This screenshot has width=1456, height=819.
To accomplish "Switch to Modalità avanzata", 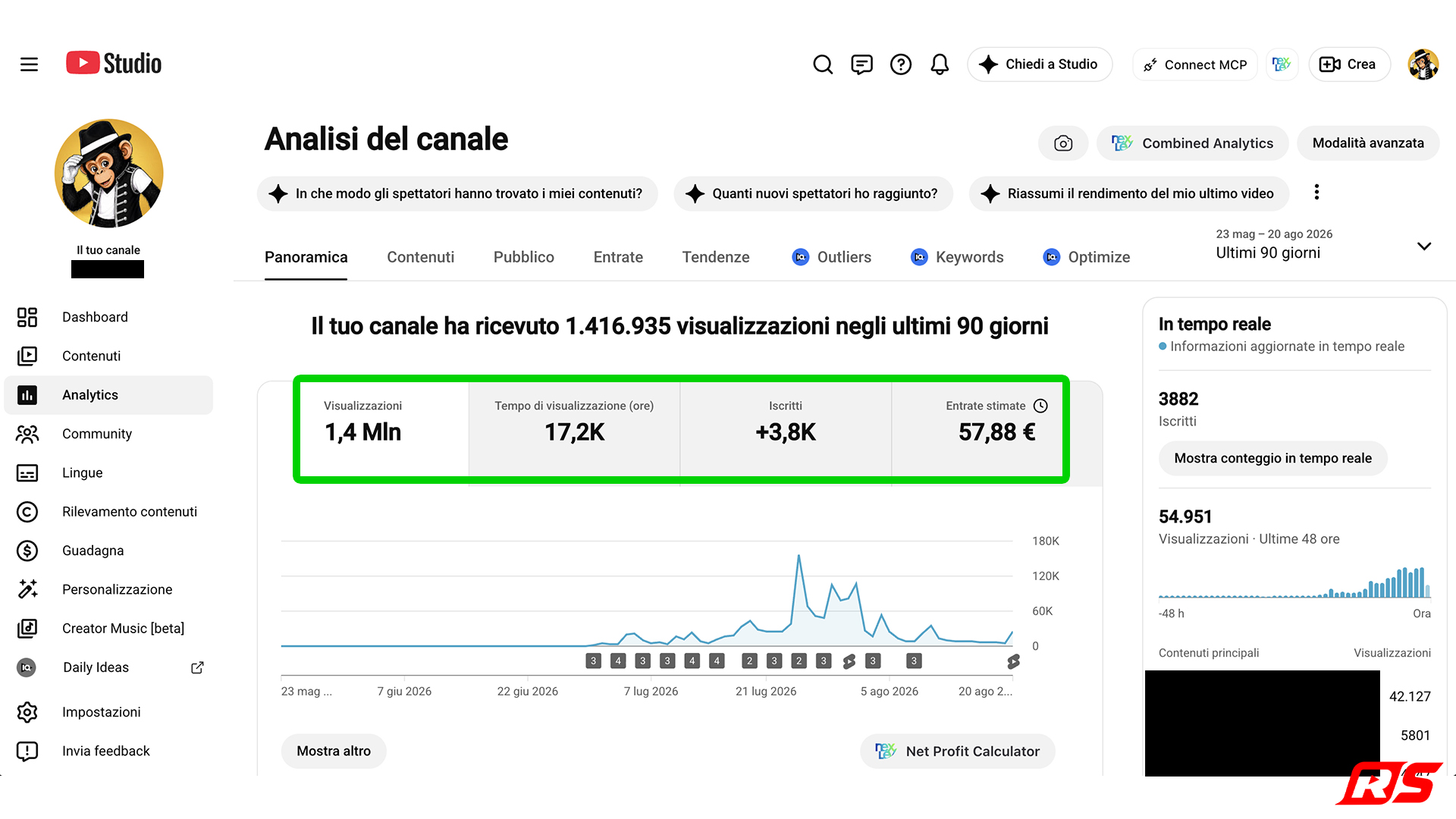I will pos(1368,143).
